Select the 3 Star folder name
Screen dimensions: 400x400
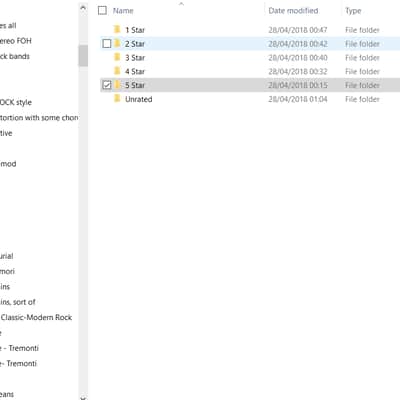[x=135, y=58]
